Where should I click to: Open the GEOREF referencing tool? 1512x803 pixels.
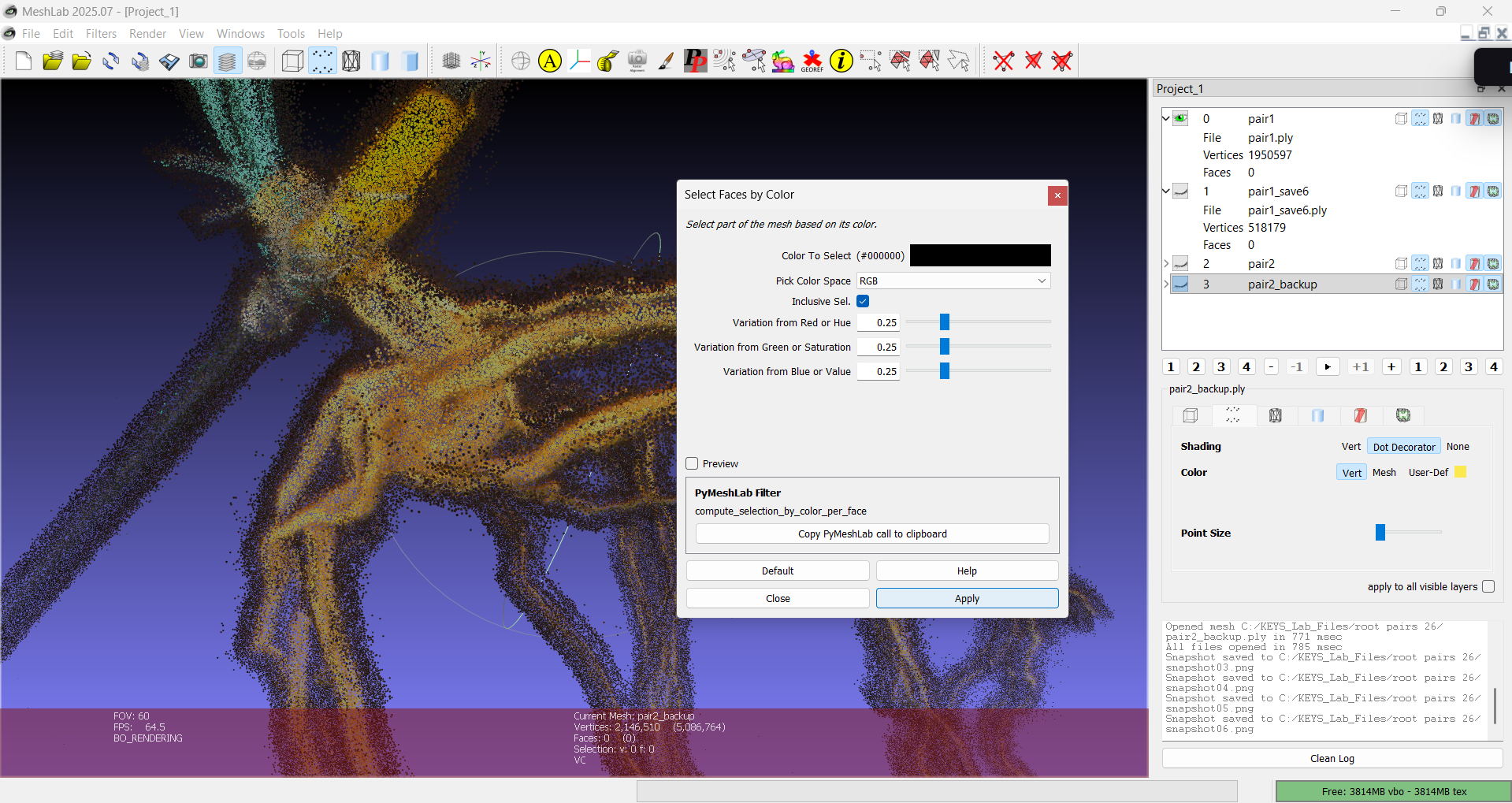point(812,61)
